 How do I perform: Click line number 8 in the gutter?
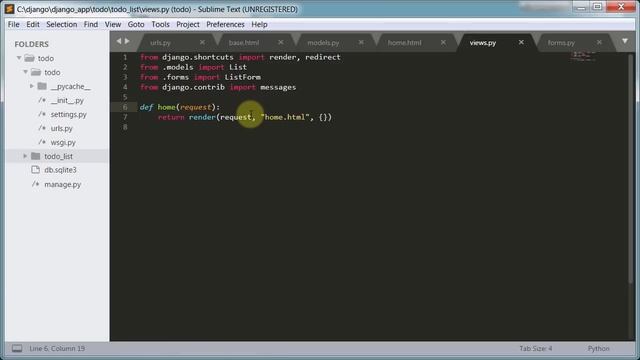tap(125, 127)
